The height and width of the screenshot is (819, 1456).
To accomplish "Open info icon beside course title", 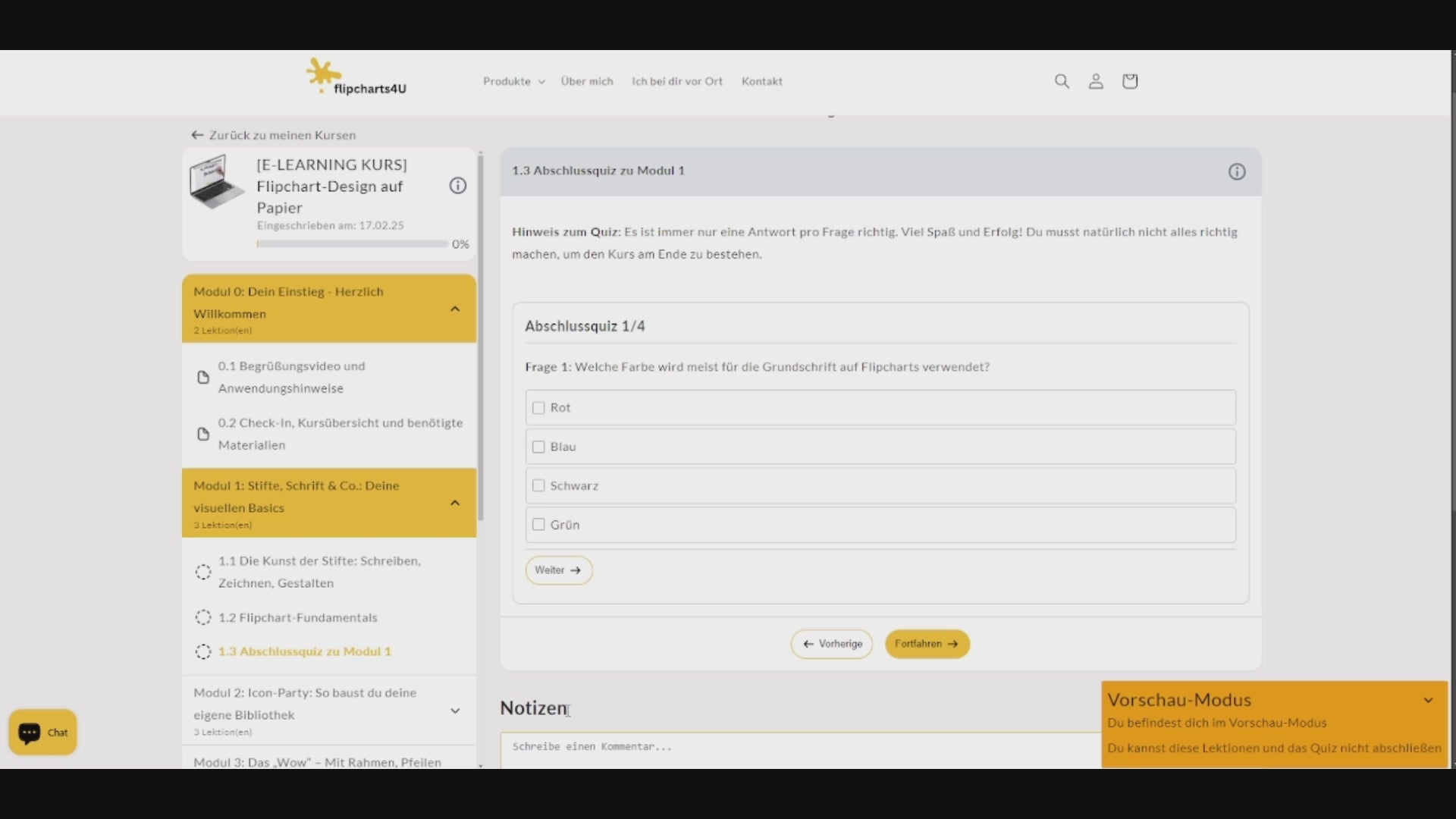I will 458,186.
